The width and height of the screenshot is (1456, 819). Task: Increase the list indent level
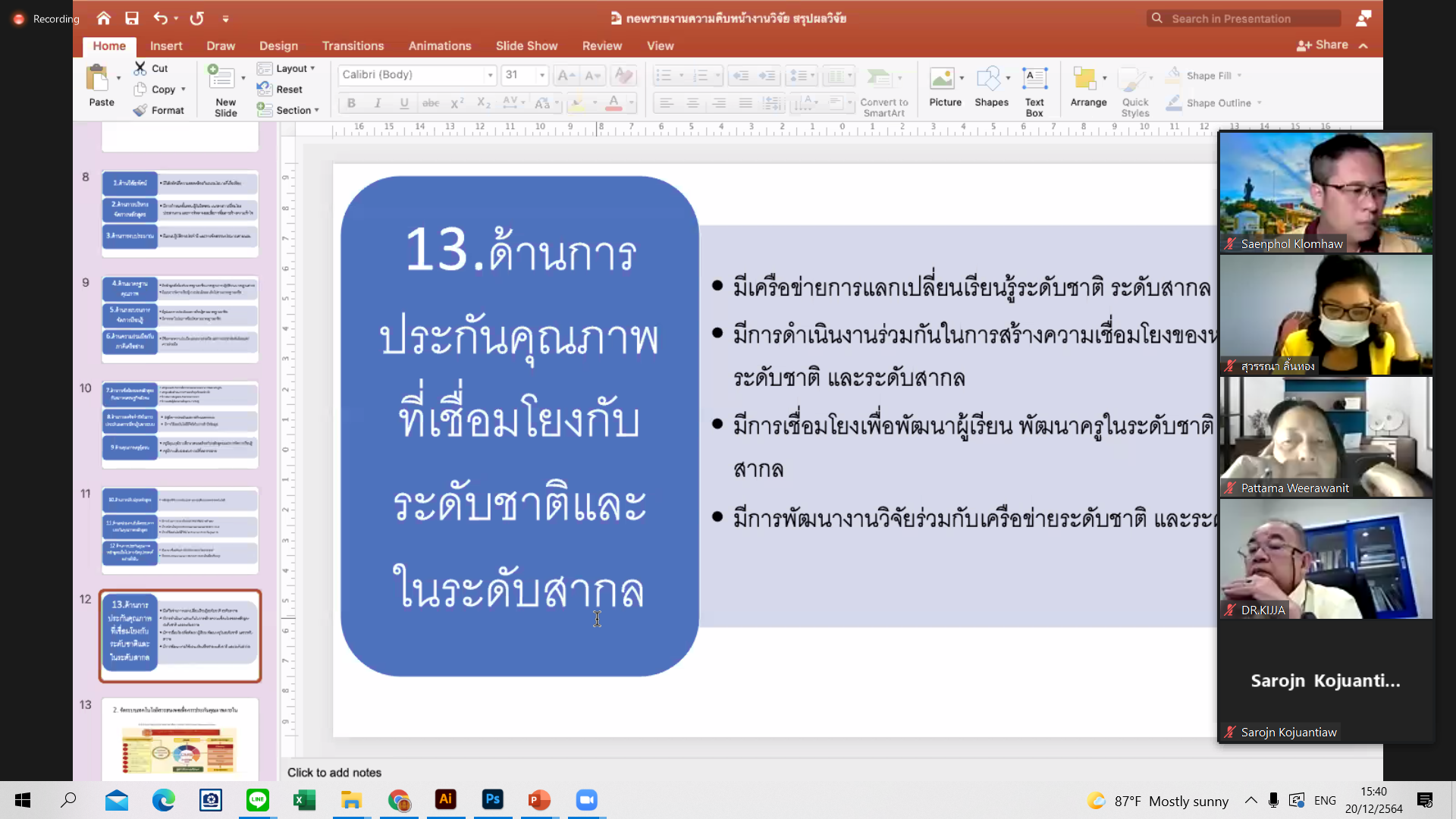767,75
